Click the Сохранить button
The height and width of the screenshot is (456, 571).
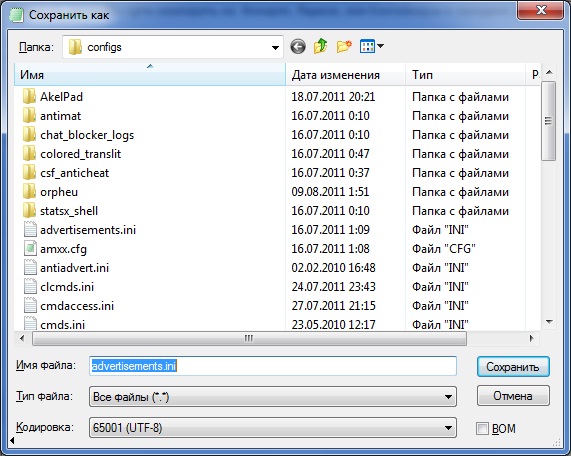point(513,366)
